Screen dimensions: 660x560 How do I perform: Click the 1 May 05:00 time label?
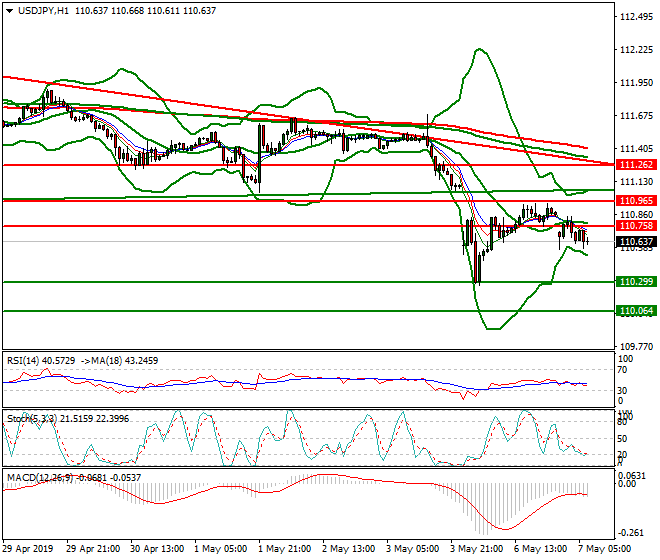(x=221, y=549)
